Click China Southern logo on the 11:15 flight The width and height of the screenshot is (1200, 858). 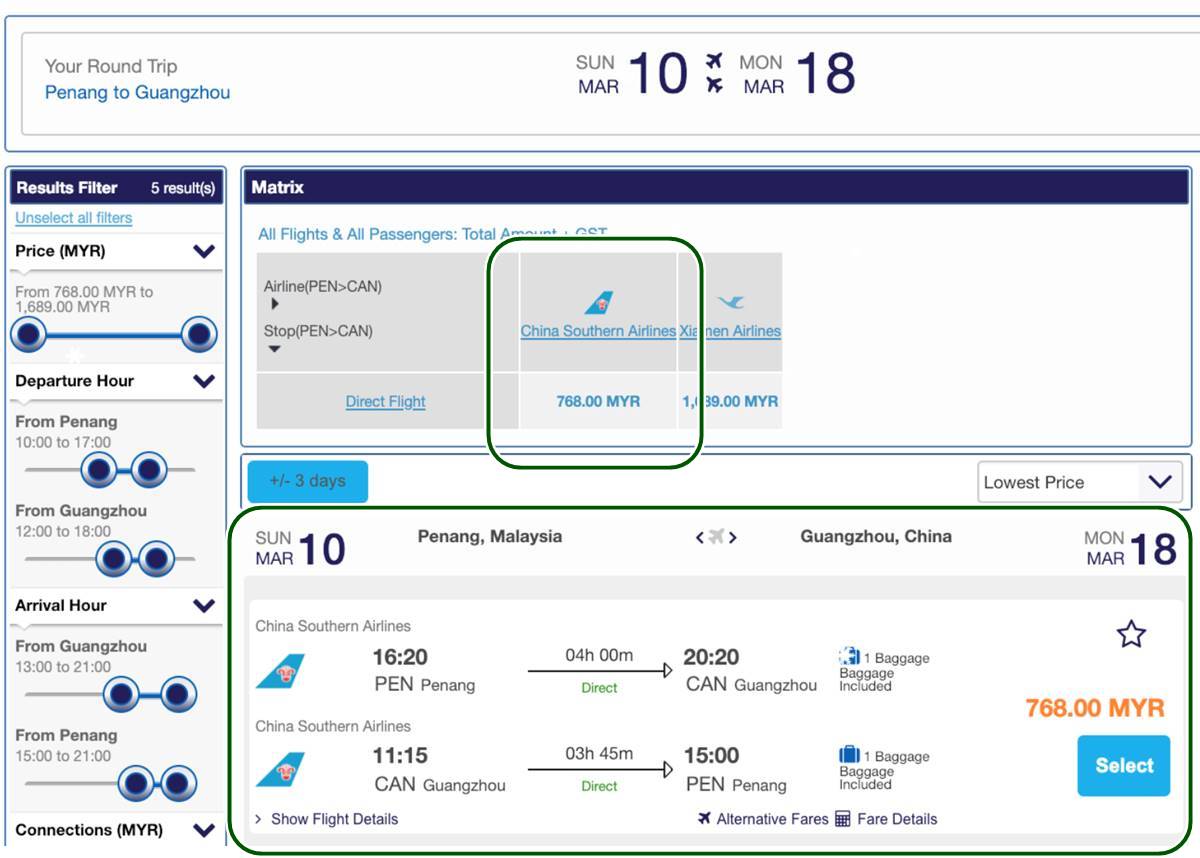point(280,769)
